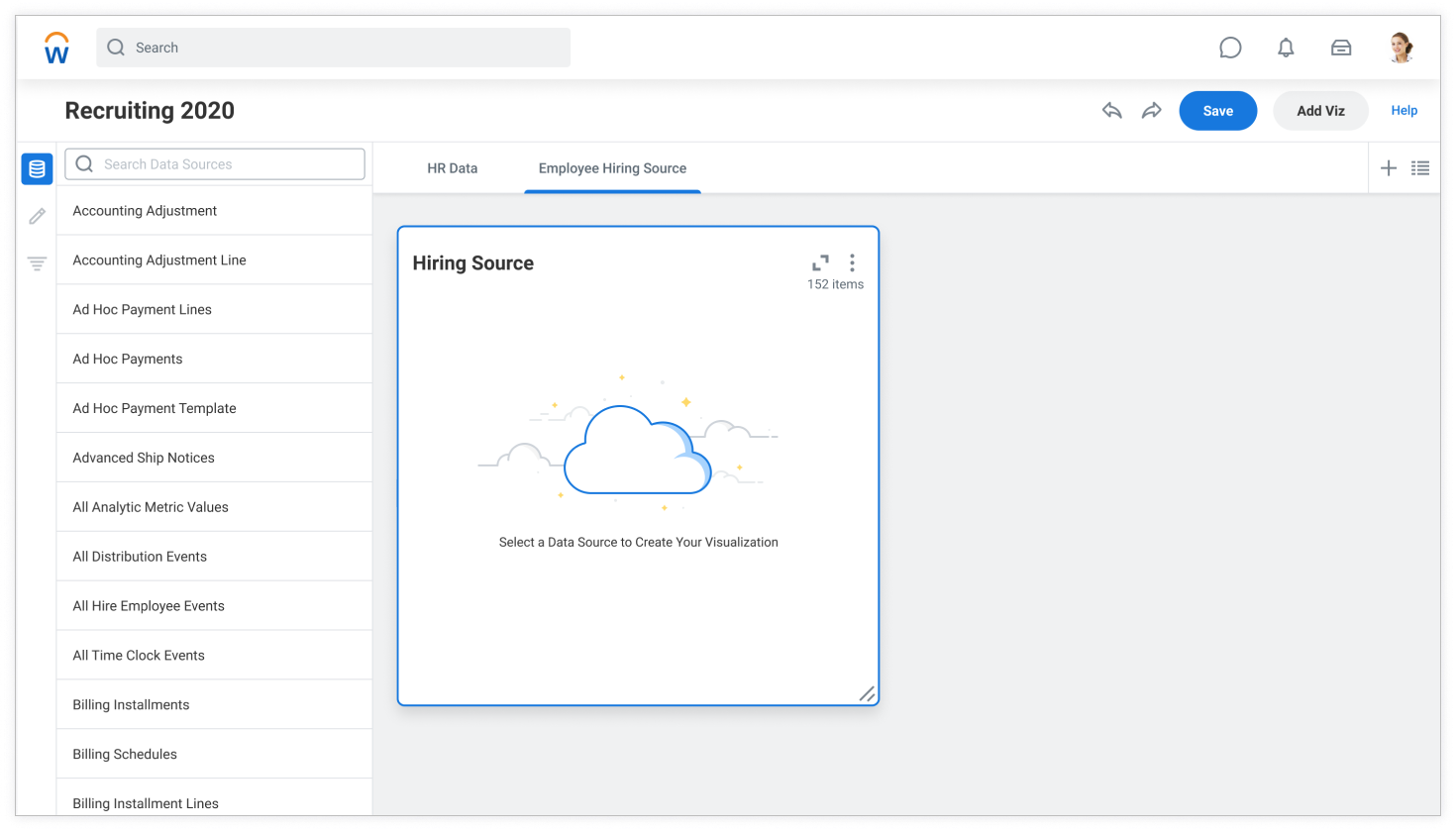This screenshot has height=832, width=1456.
Task: Switch to the HR Data tab
Action: 453,168
